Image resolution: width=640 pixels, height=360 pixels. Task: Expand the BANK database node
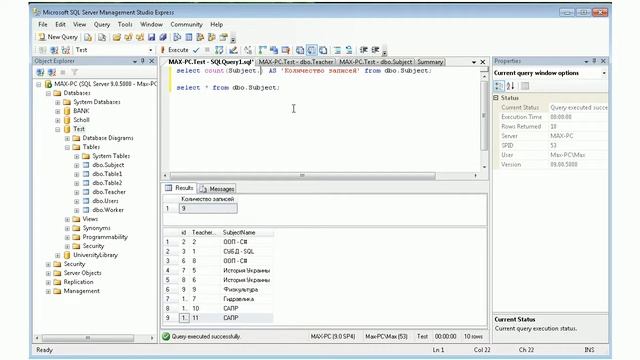(58, 111)
